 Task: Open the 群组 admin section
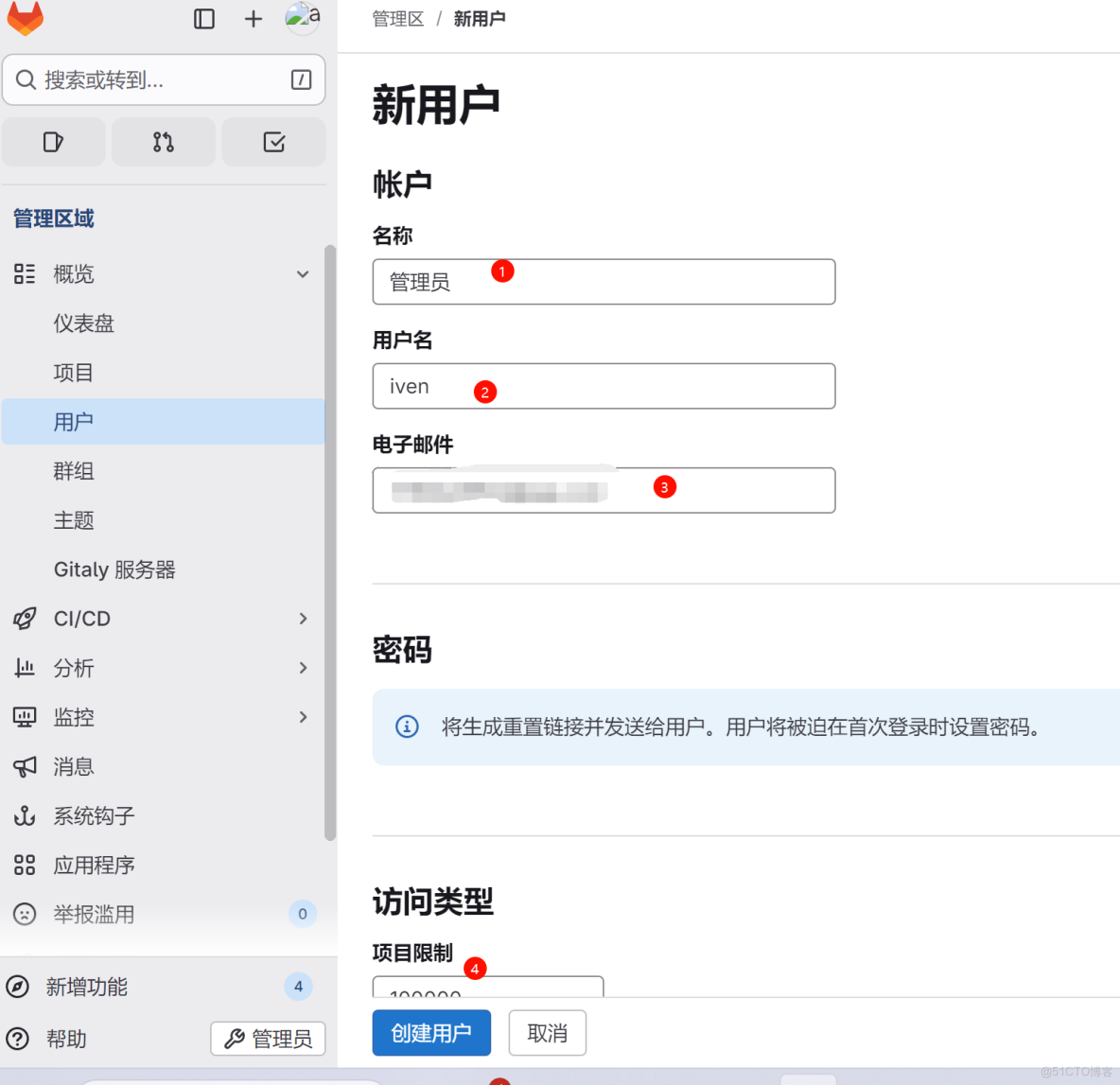(x=74, y=471)
